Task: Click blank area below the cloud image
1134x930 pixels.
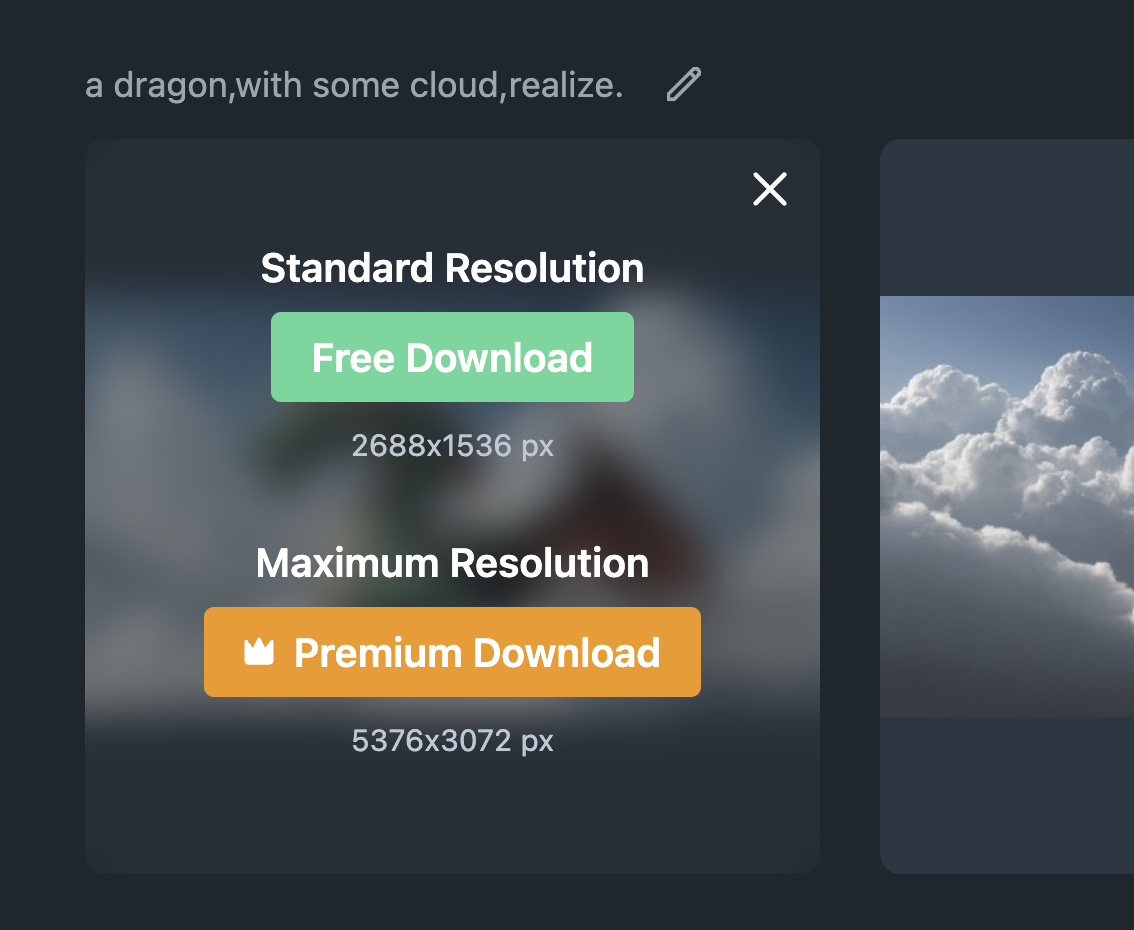Action: [x=1006, y=795]
